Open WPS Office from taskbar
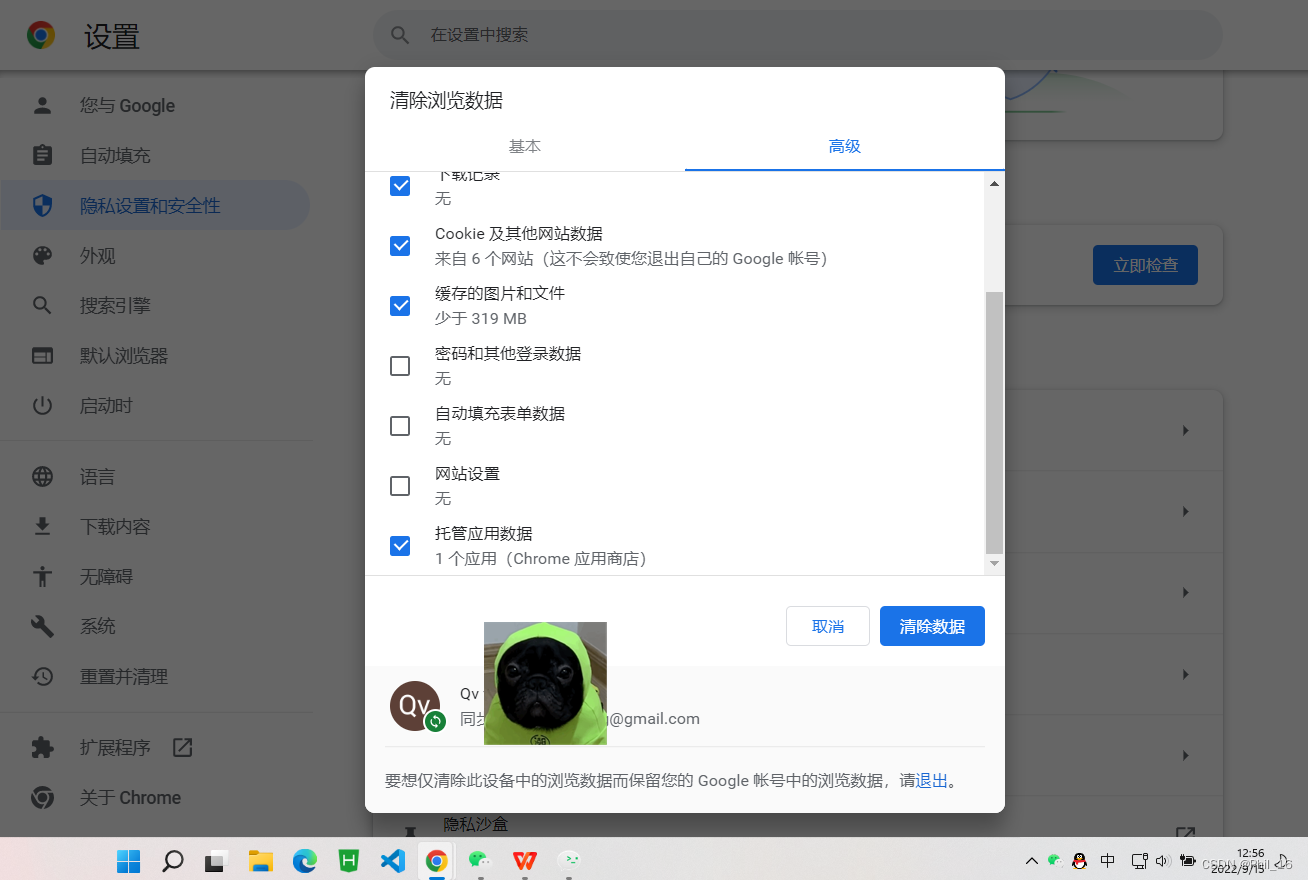This screenshot has width=1308, height=880. pos(525,860)
